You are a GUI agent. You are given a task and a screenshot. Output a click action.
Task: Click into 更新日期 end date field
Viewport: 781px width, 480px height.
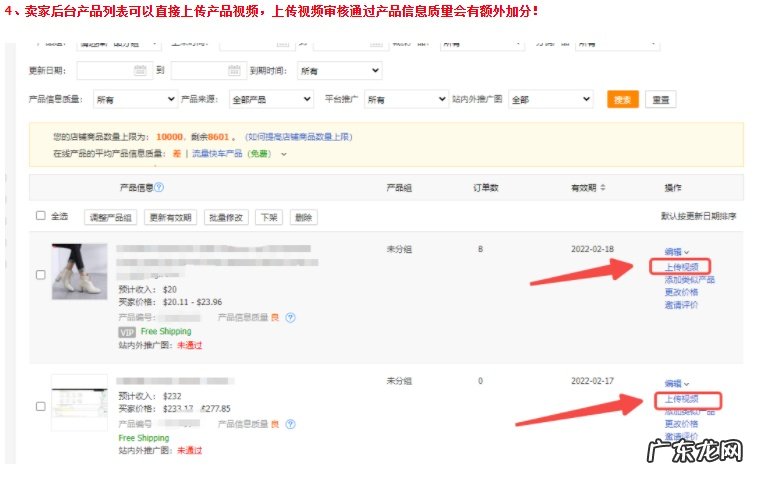tap(209, 70)
